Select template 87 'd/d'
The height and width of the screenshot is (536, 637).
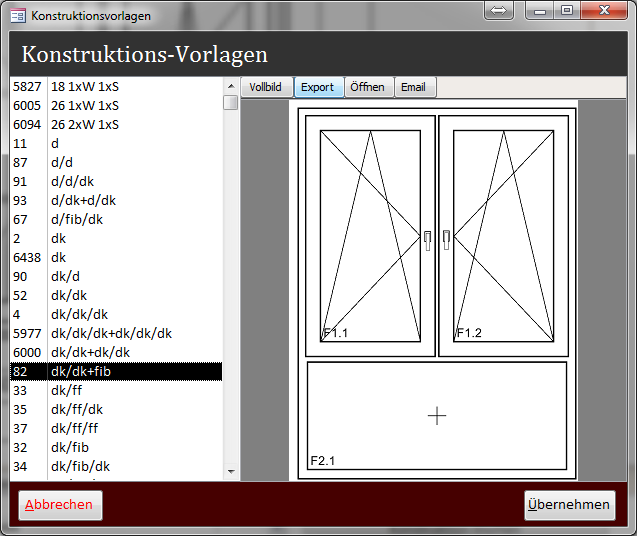(116, 163)
